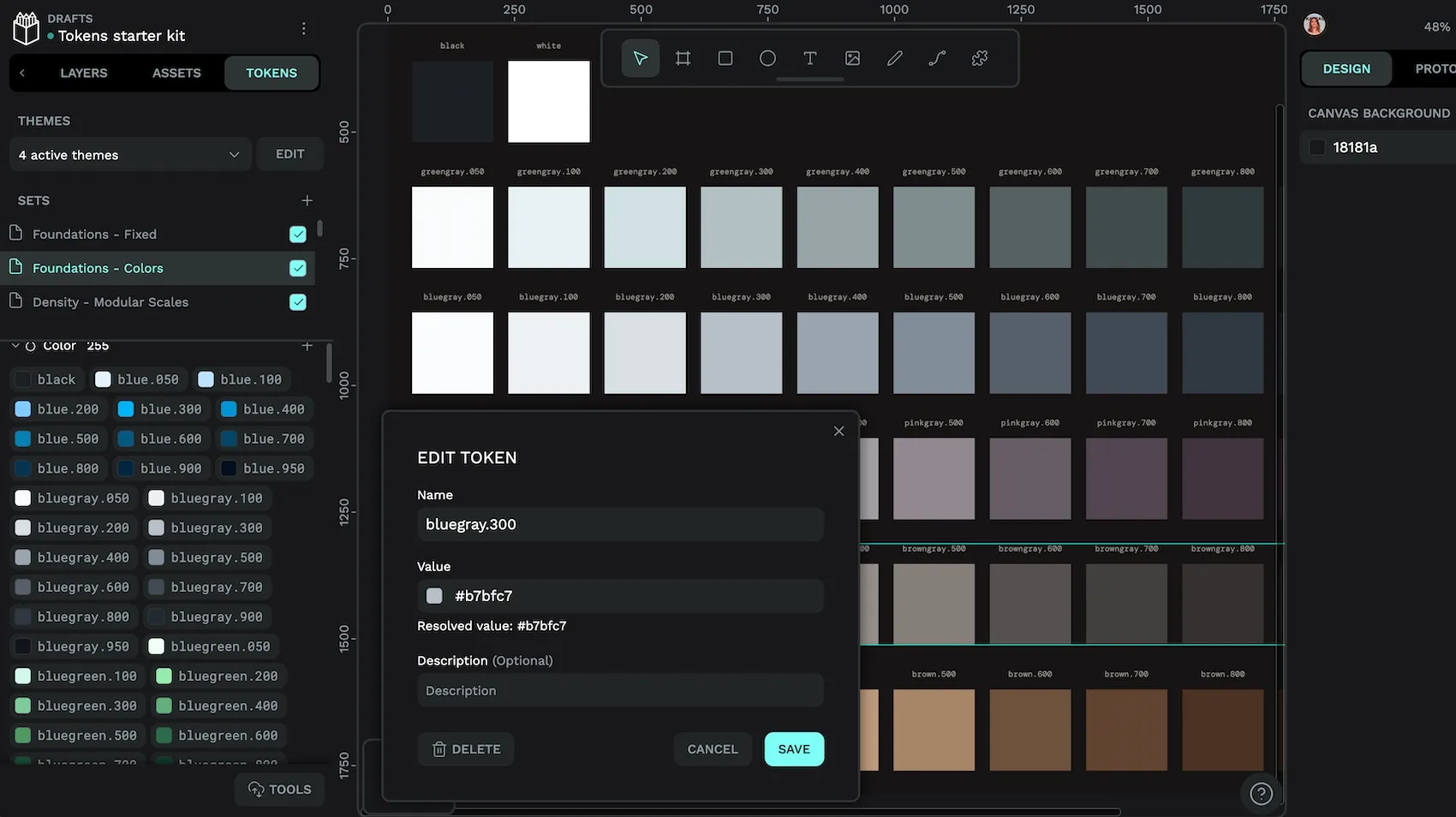Toggle the Density - Modular Scales checkbox
1456x817 pixels.
298,301
